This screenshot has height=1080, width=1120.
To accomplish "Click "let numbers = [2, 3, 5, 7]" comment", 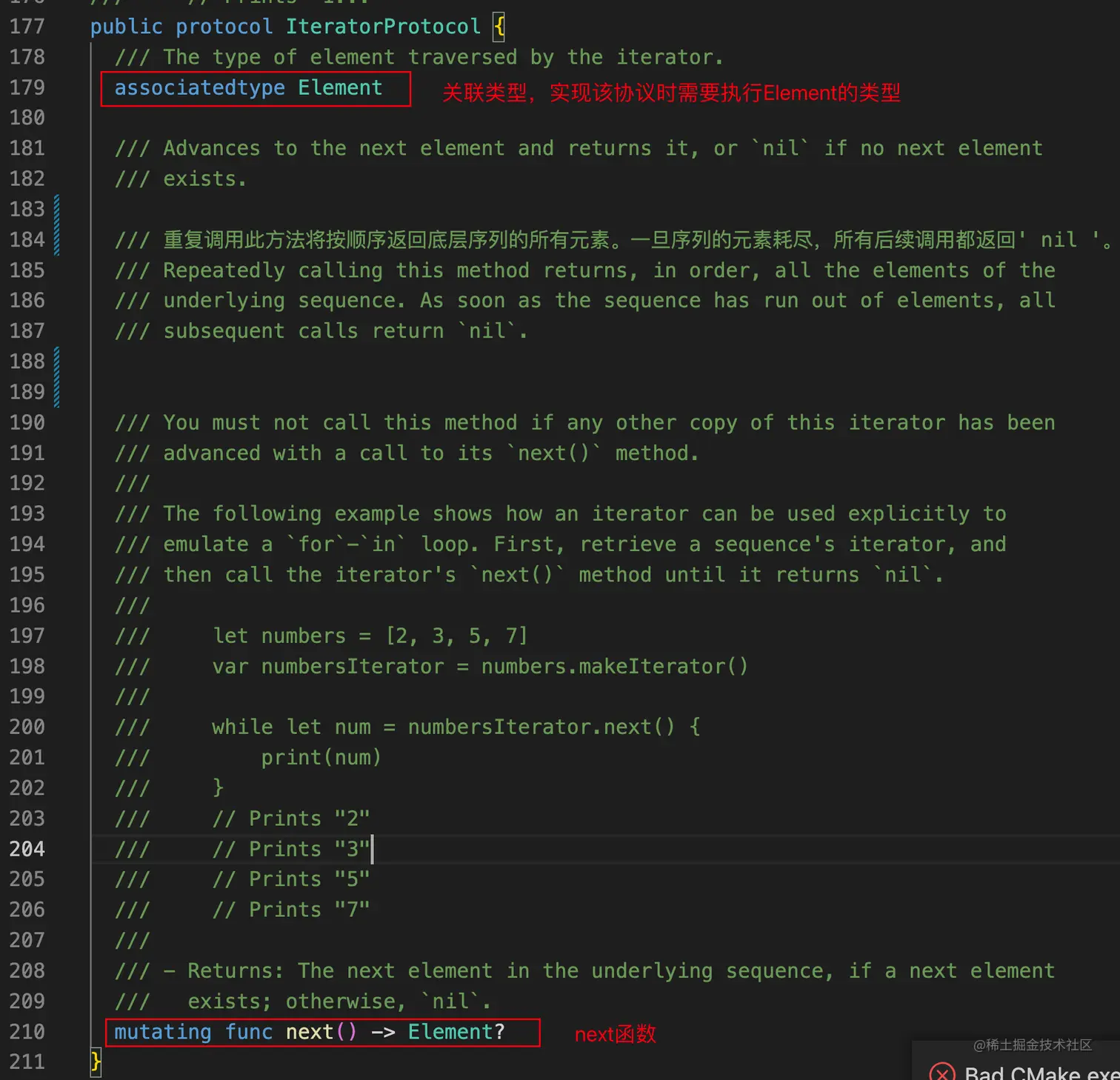I will click(370, 636).
